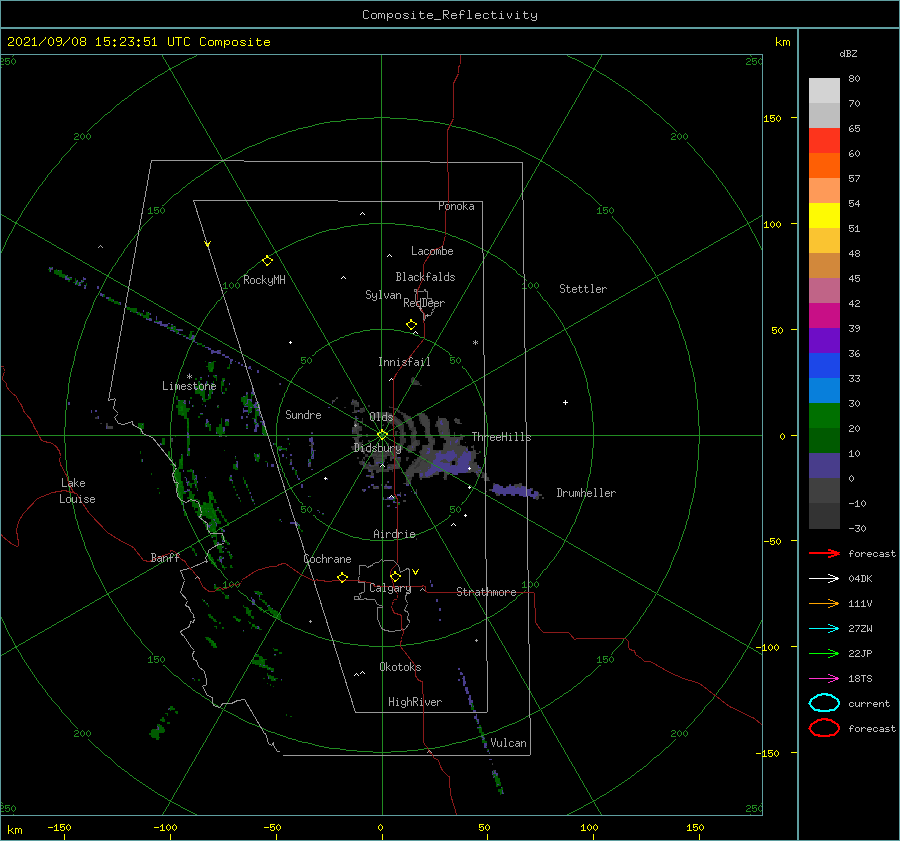Click the 04DK legend text
Image resolution: width=900 pixels, height=841 pixels.
(x=860, y=578)
